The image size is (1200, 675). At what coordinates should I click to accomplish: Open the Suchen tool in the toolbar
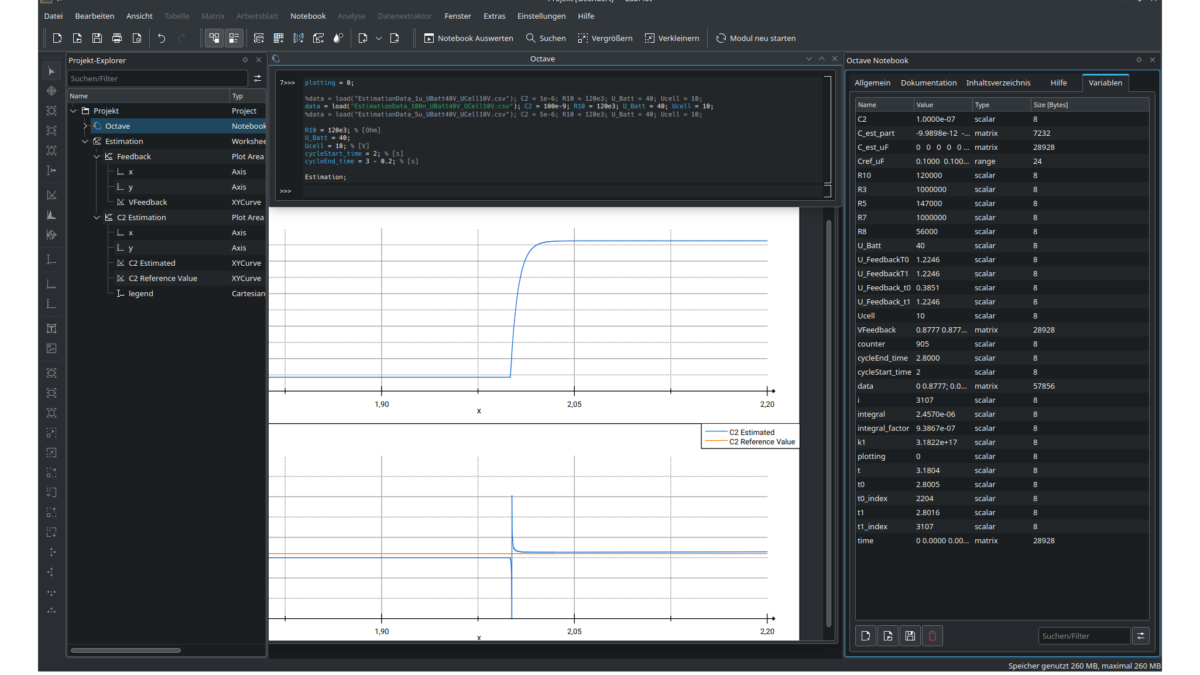coord(528,39)
